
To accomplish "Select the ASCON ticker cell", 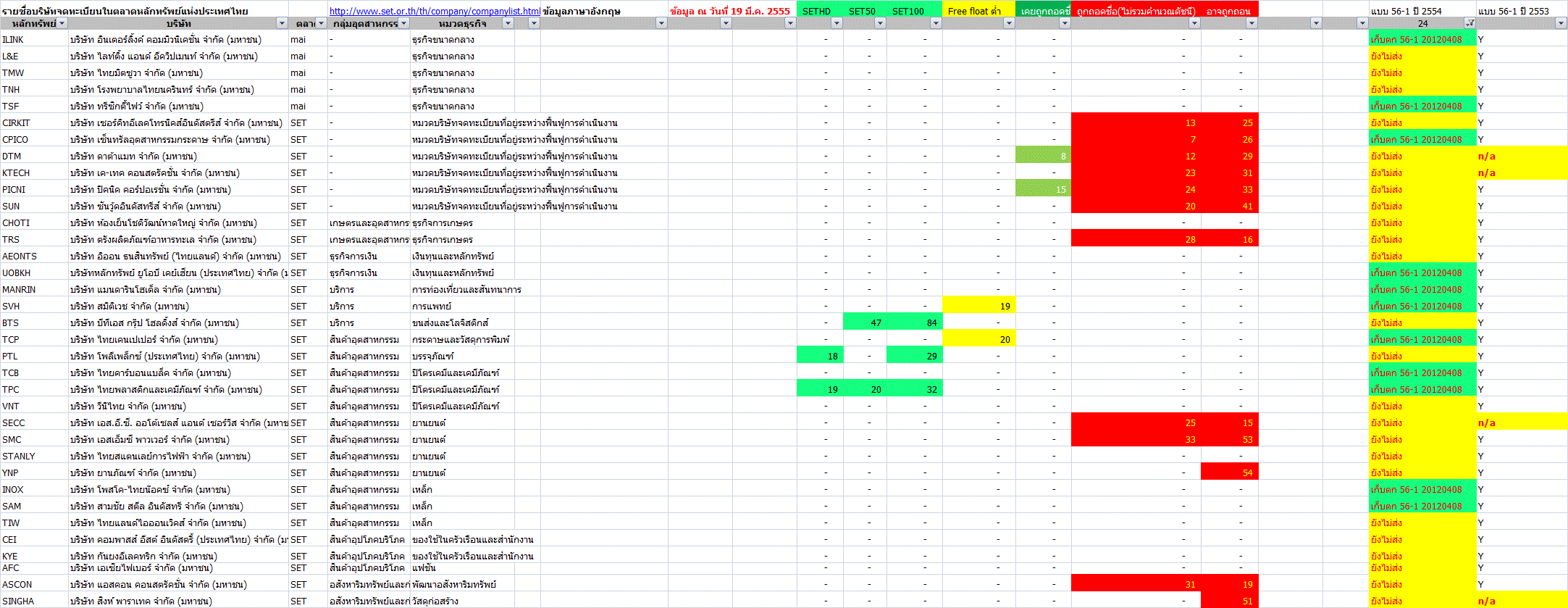I will click(35, 584).
